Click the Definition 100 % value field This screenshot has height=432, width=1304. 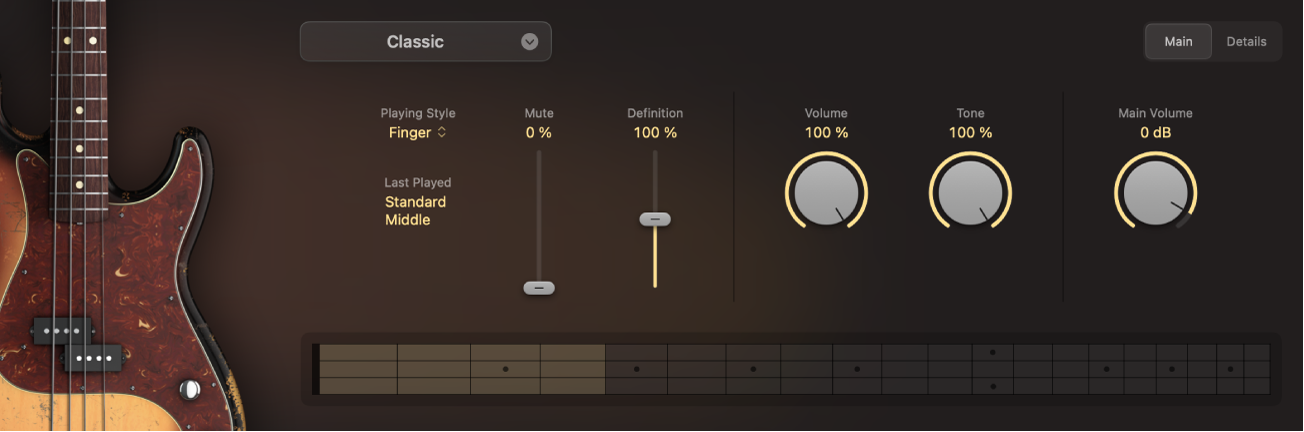point(655,133)
